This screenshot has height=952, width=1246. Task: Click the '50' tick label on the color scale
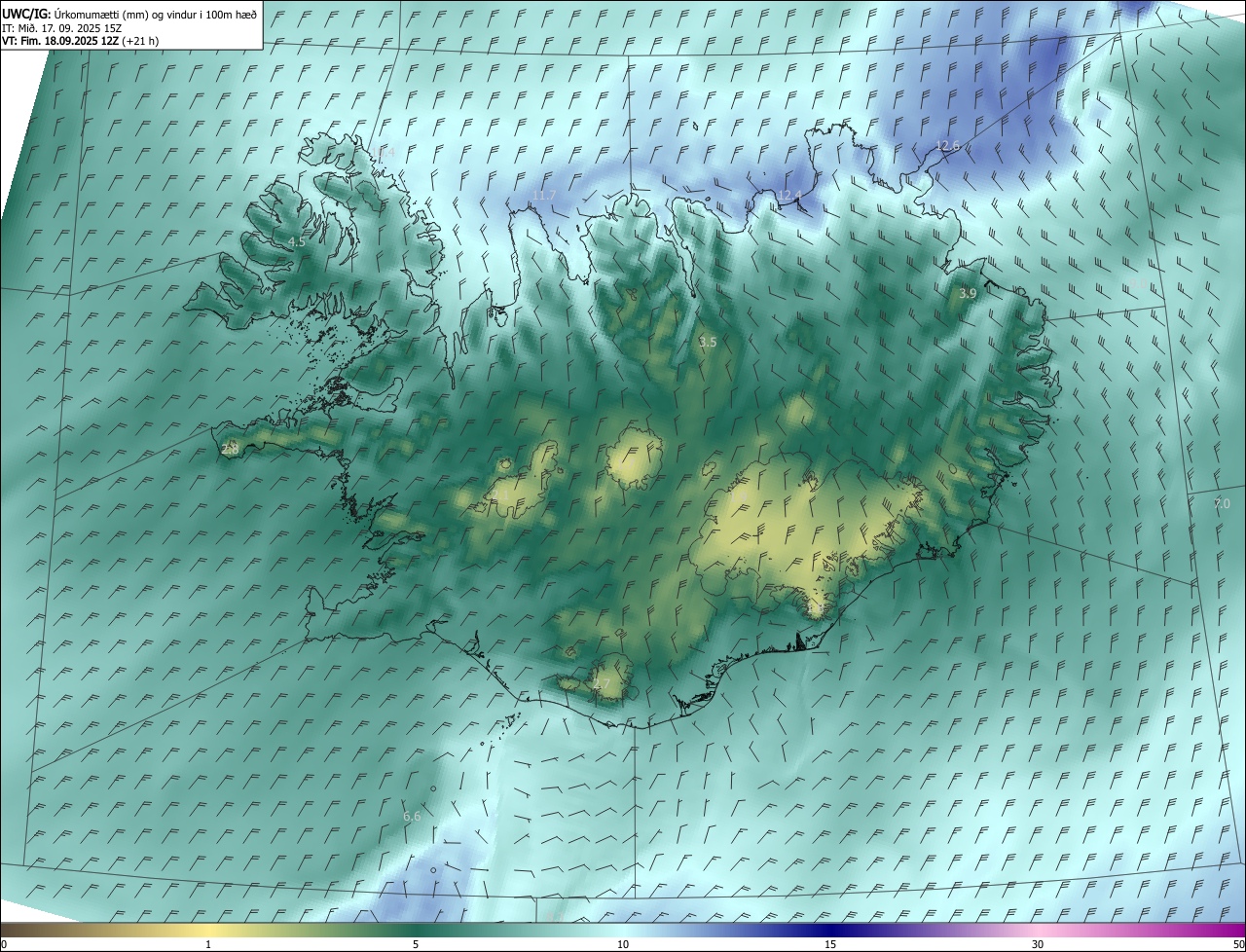click(x=1238, y=945)
